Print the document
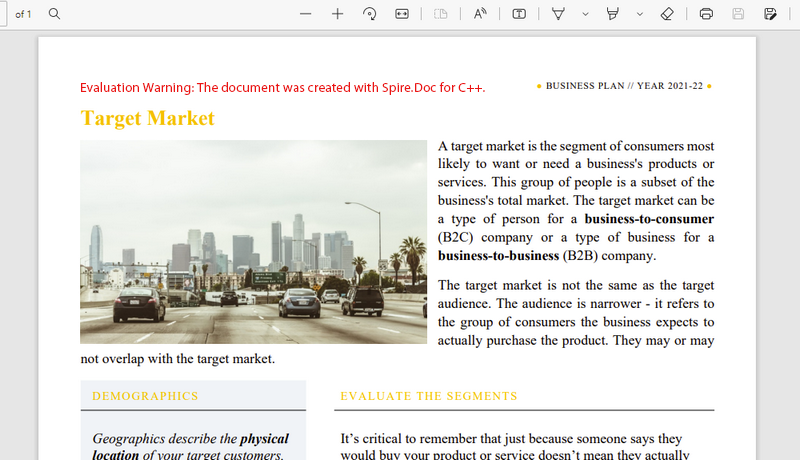This screenshot has width=800, height=460. 706,14
